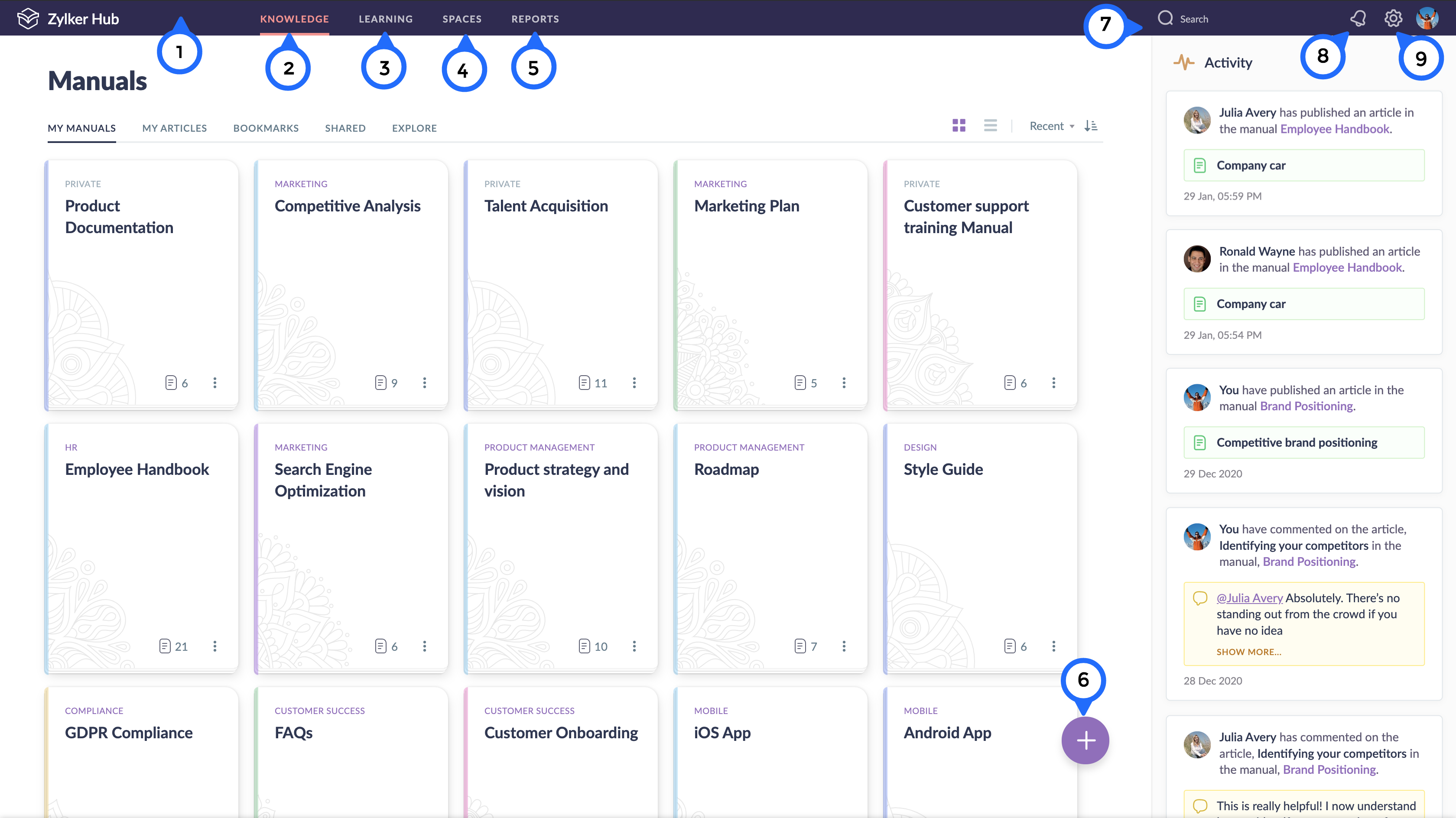Create a new manual with the plus button

pyautogui.click(x=1085, y=740)
